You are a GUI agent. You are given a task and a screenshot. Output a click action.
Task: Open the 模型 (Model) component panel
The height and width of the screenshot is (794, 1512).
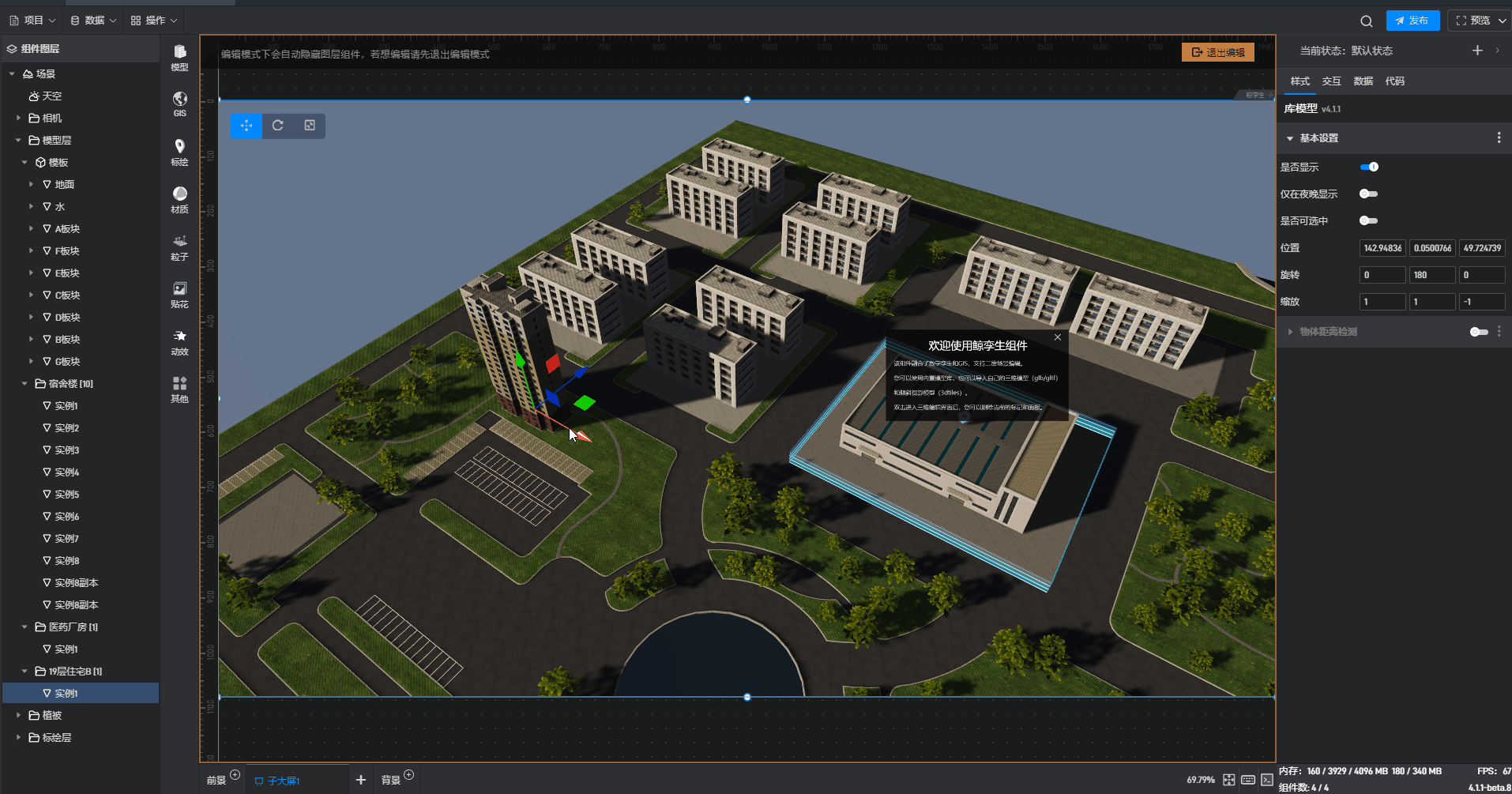pyautogui.click(x=179, y=58)
